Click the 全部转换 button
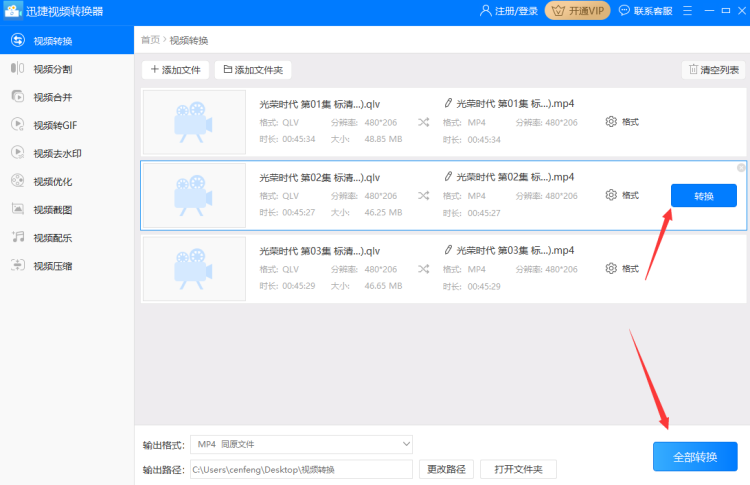Viewport: 750px width, 485px height. tap(695, 457)
